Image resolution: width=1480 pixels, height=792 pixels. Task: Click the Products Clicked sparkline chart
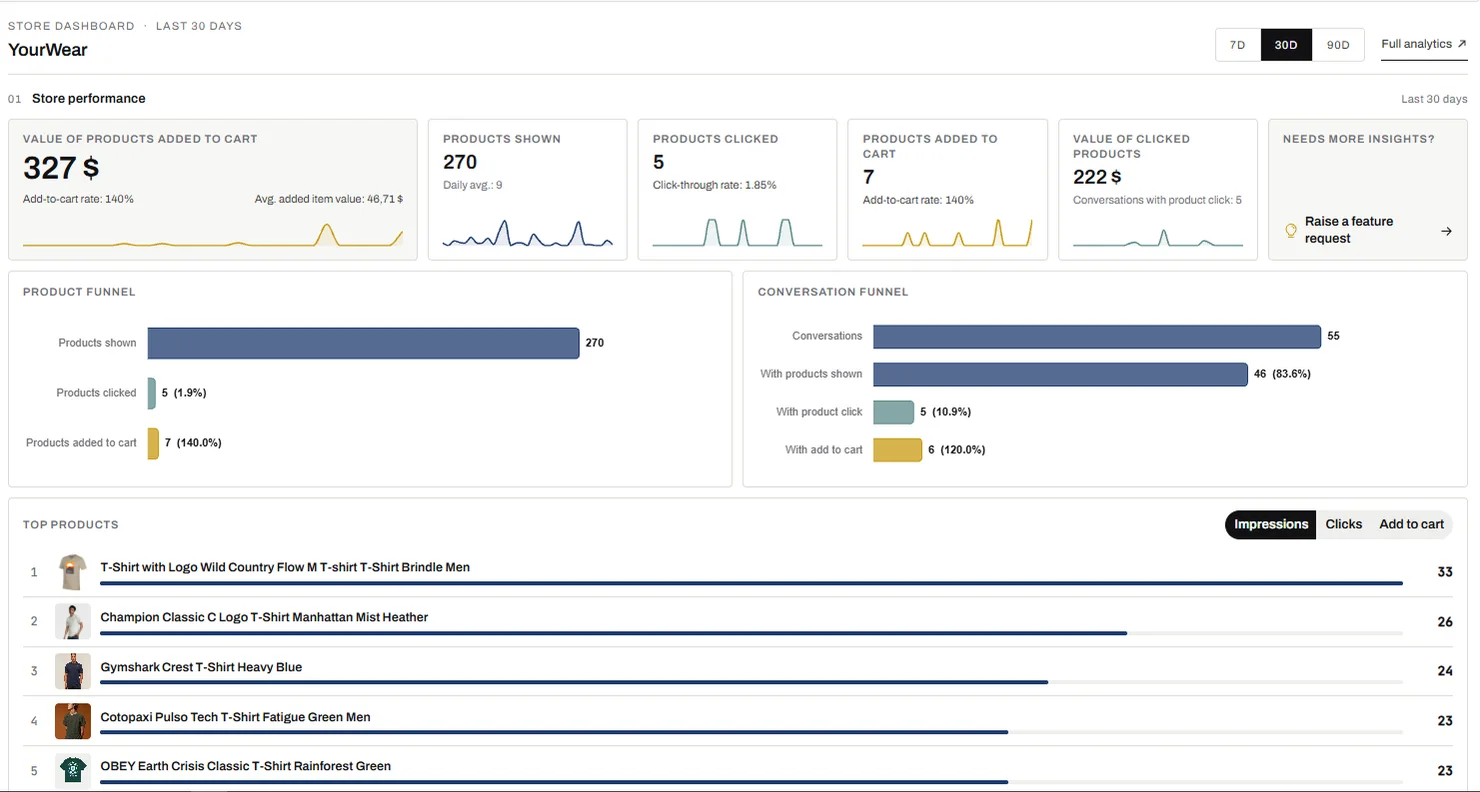point(738,232)
